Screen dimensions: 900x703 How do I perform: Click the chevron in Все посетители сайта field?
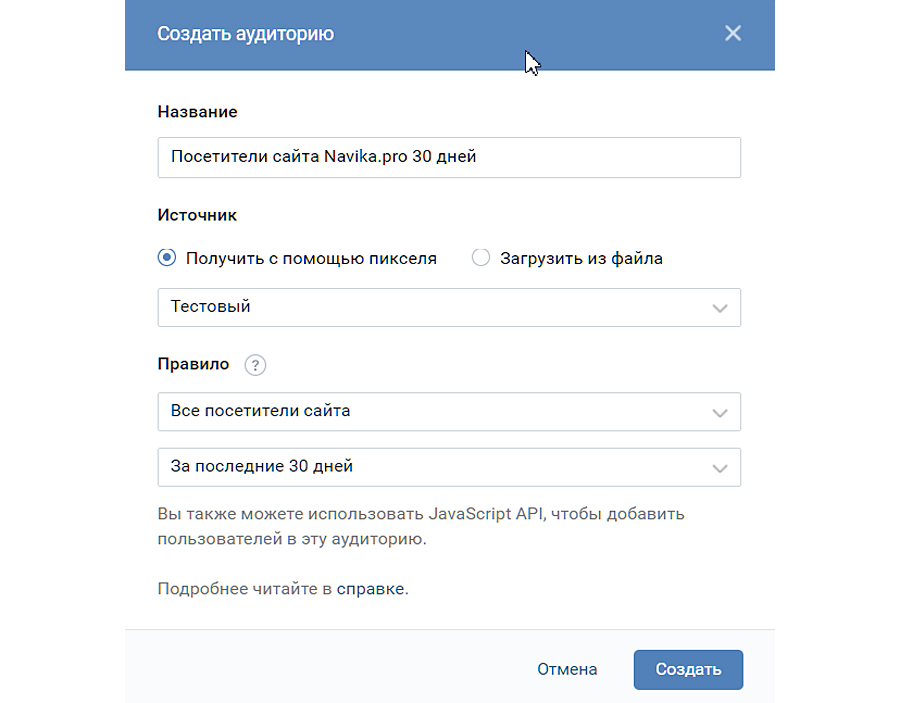pyautogui.click(x=719, y=412)
